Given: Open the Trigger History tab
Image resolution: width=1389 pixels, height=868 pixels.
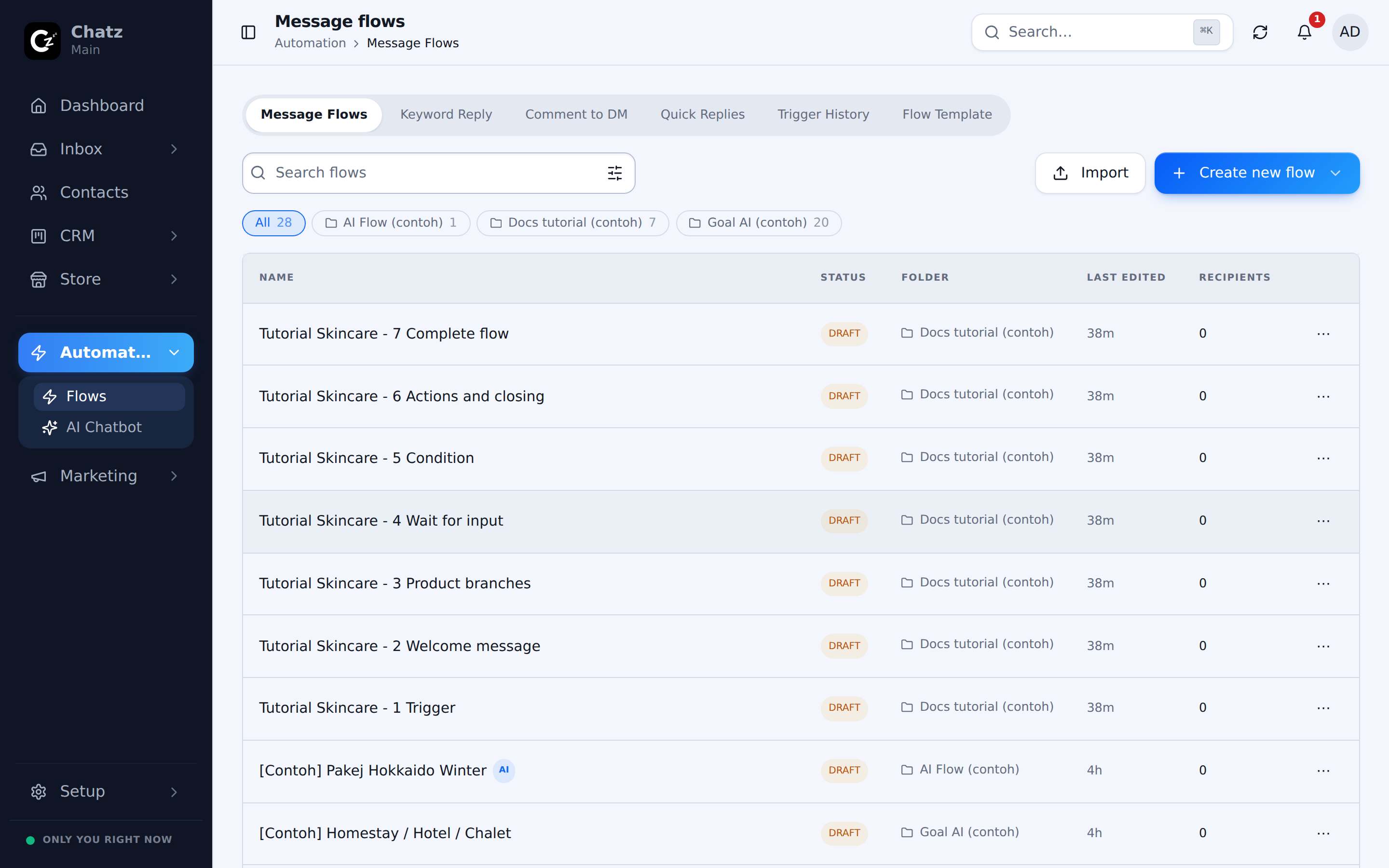Looking at the screenshot, I should [823, 115].
